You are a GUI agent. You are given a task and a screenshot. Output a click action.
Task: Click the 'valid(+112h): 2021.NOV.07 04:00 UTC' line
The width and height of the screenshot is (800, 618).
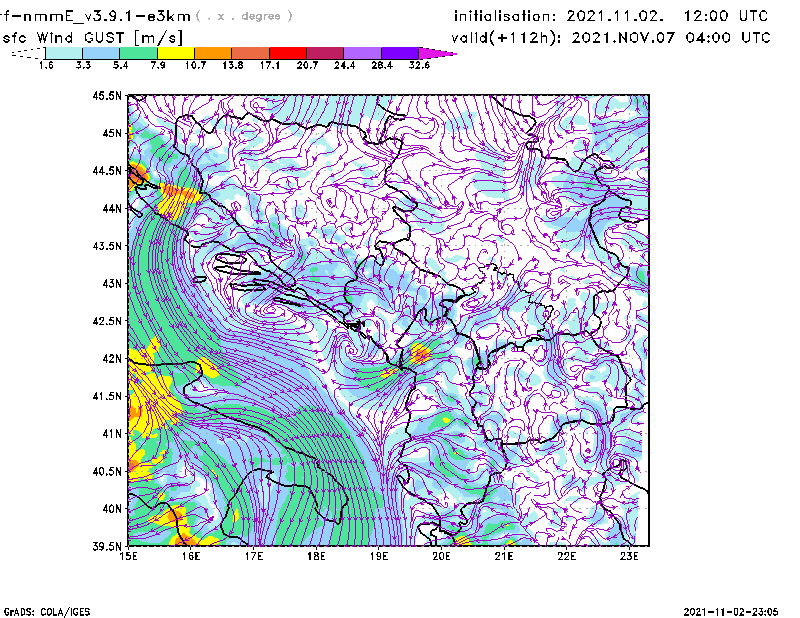(x=611, y=38)
